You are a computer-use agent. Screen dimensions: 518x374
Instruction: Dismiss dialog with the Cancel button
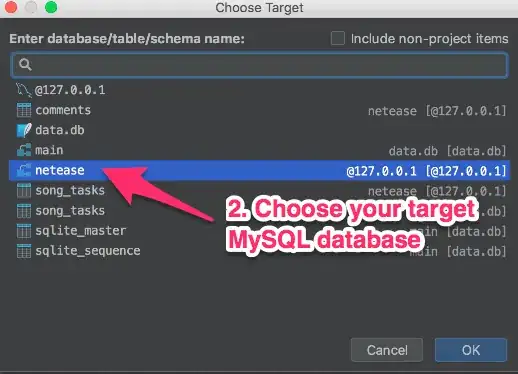coord(387,350)
